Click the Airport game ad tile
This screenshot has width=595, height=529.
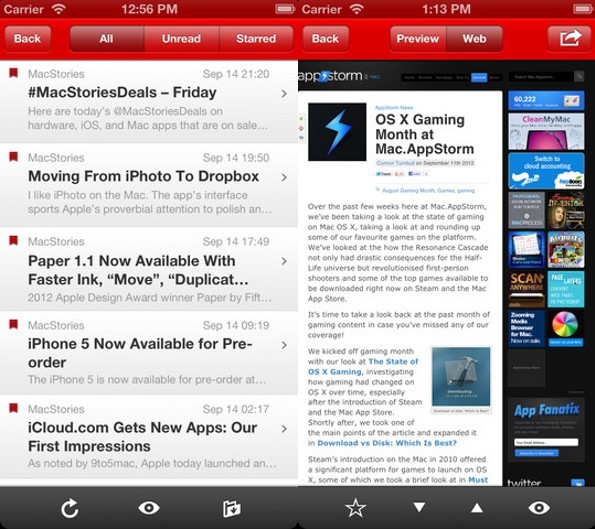coord(566,250)
